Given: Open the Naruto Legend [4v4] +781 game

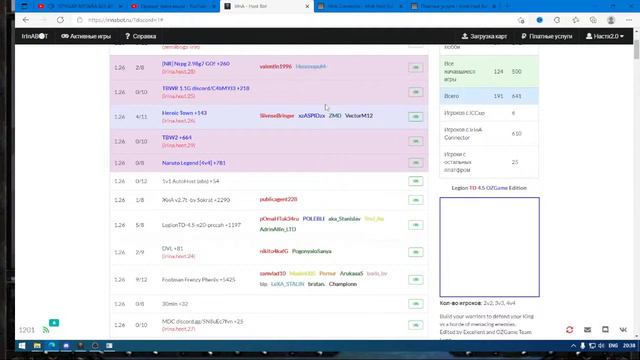Looking at the screenshot, I should click(x=193, y=163).
